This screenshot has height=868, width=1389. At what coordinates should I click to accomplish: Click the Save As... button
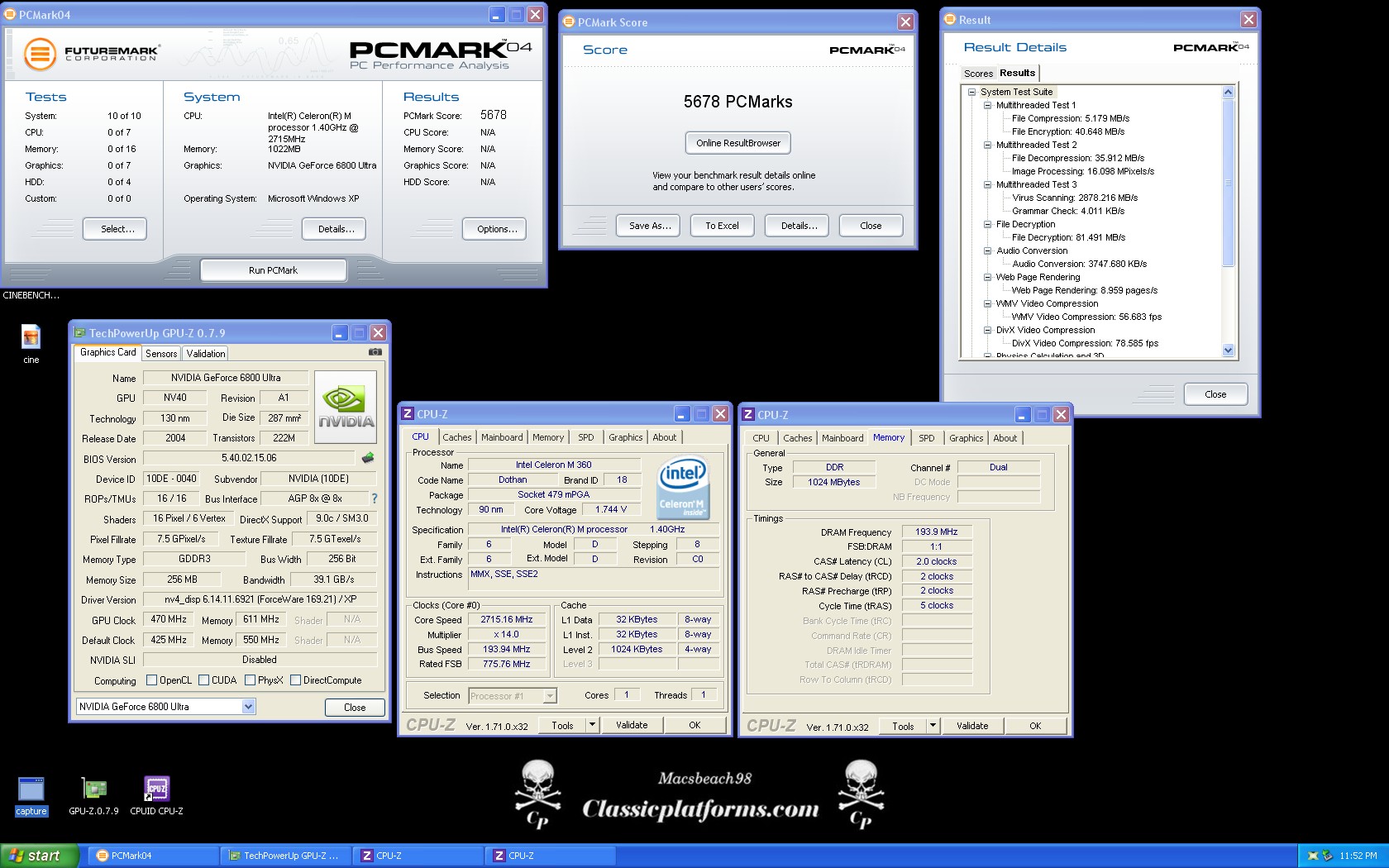tap(649, 226)
